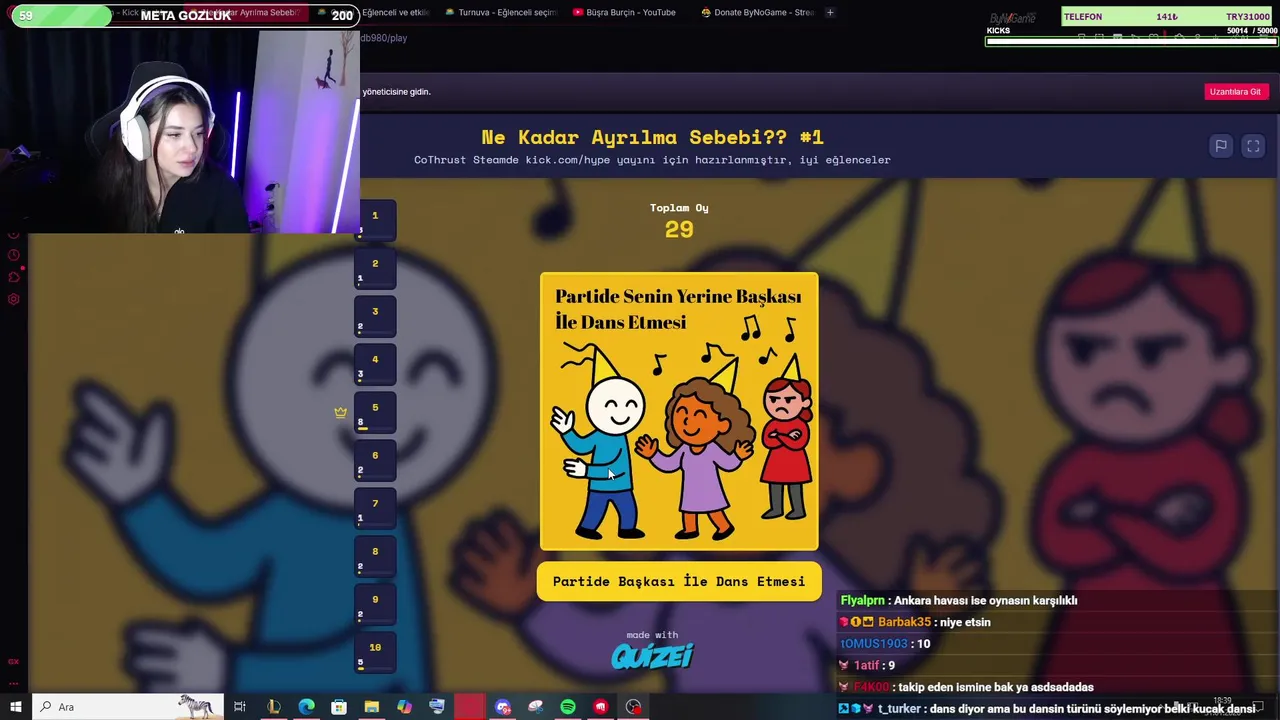Open the red rounded app icon after Spotify

tap(600, 707)
